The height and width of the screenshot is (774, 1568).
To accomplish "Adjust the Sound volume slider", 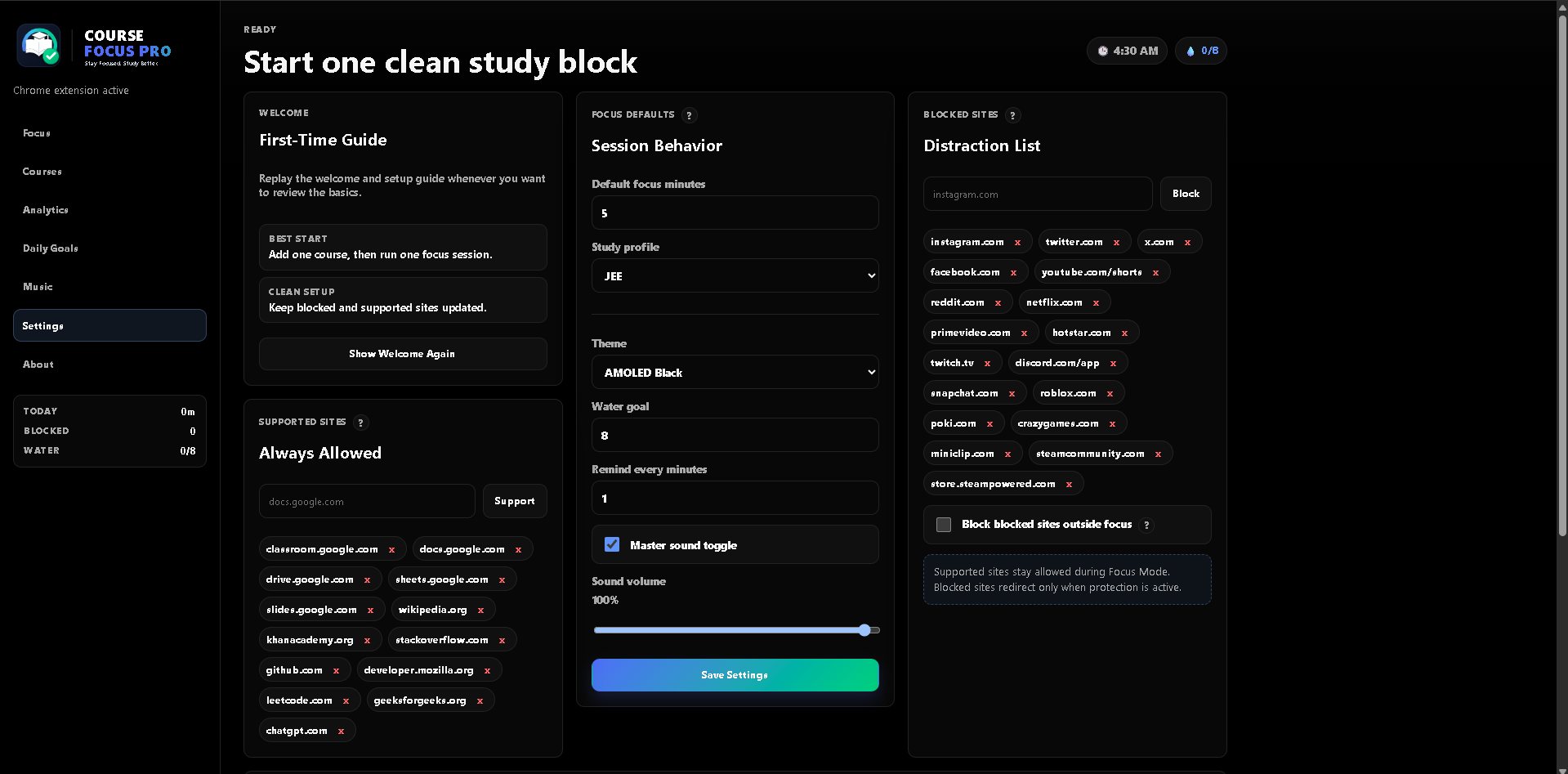I will (737, 630).
